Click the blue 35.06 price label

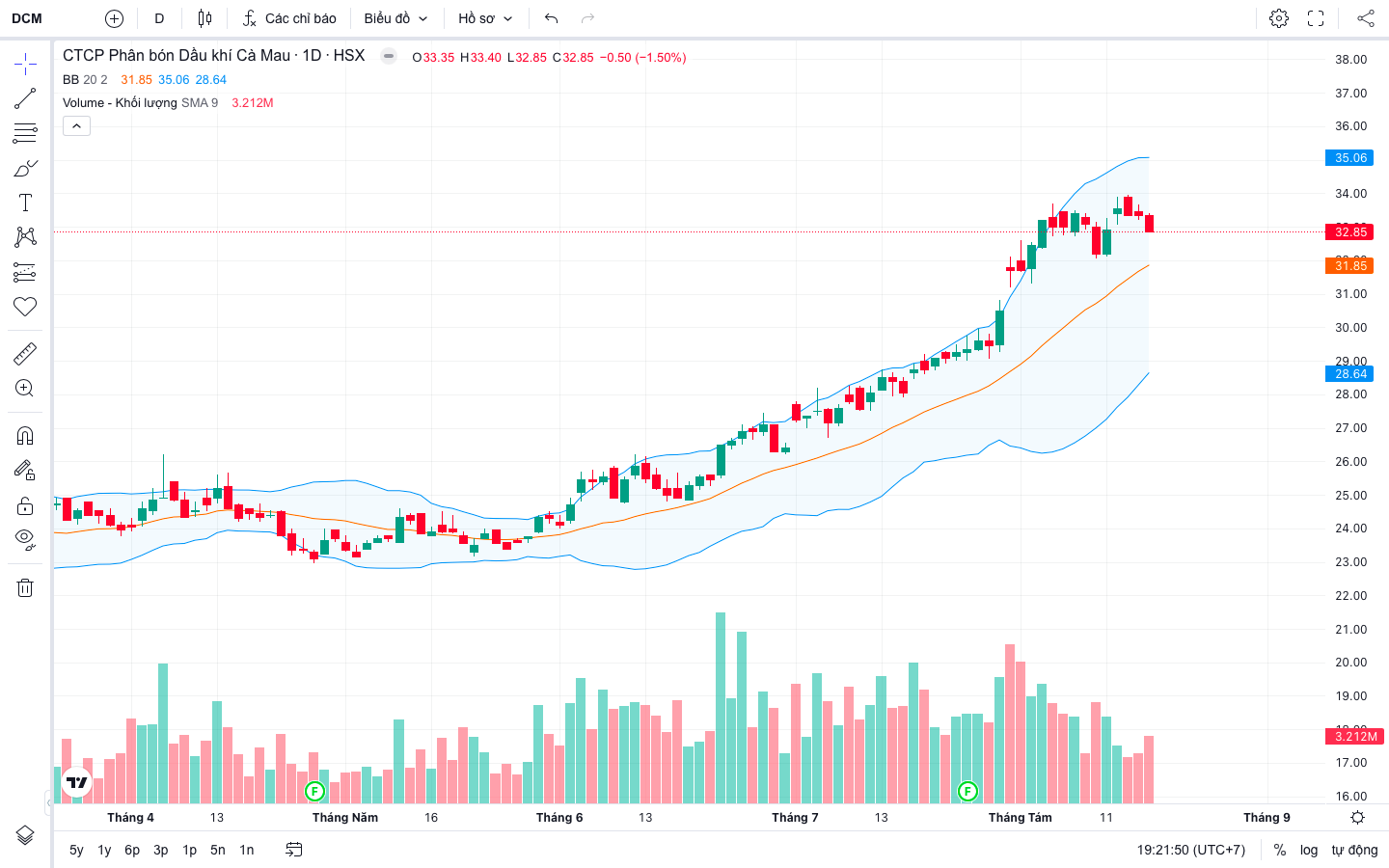pos(1350,158)
